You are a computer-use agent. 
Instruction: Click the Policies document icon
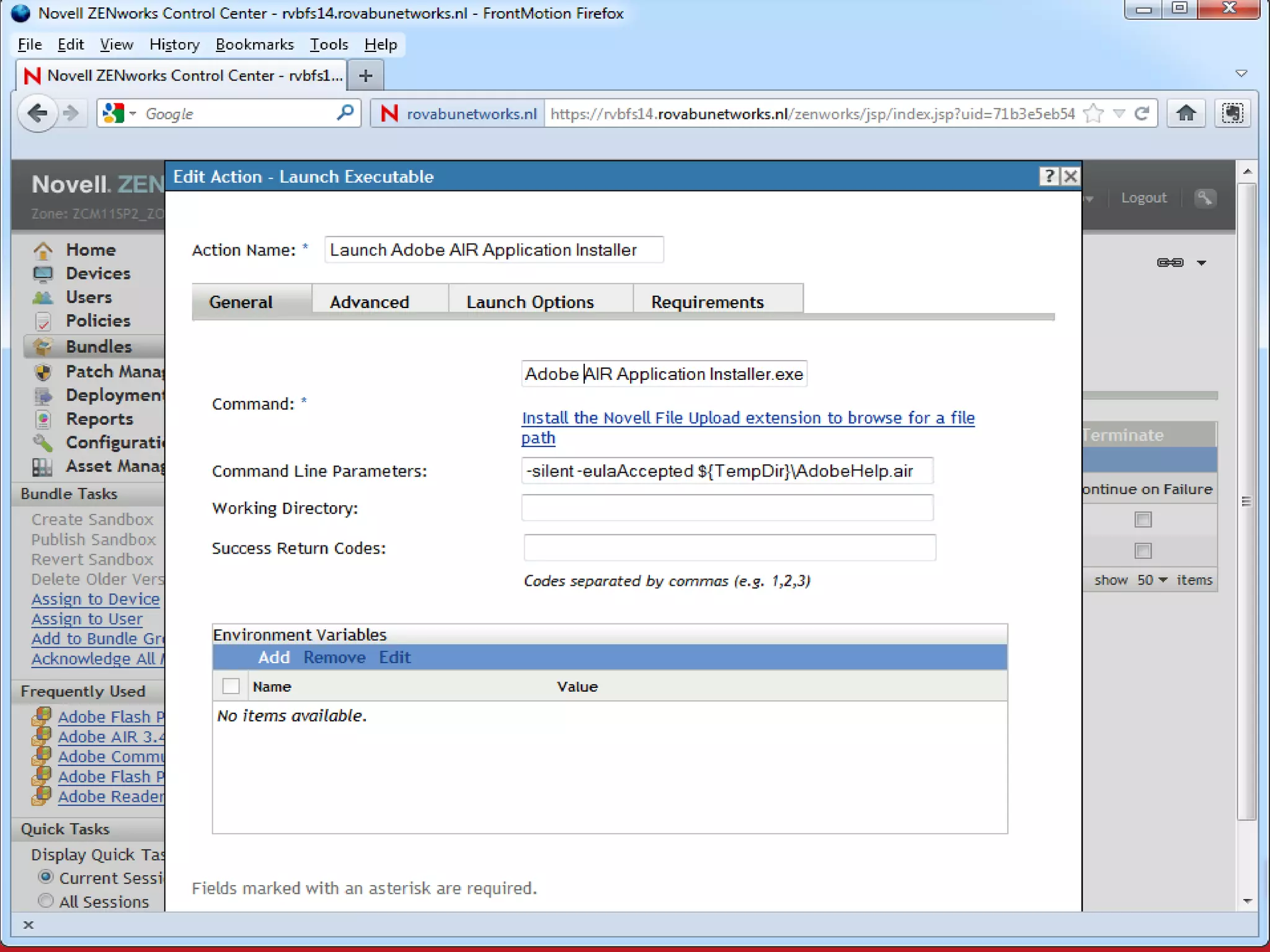(43, 321)
